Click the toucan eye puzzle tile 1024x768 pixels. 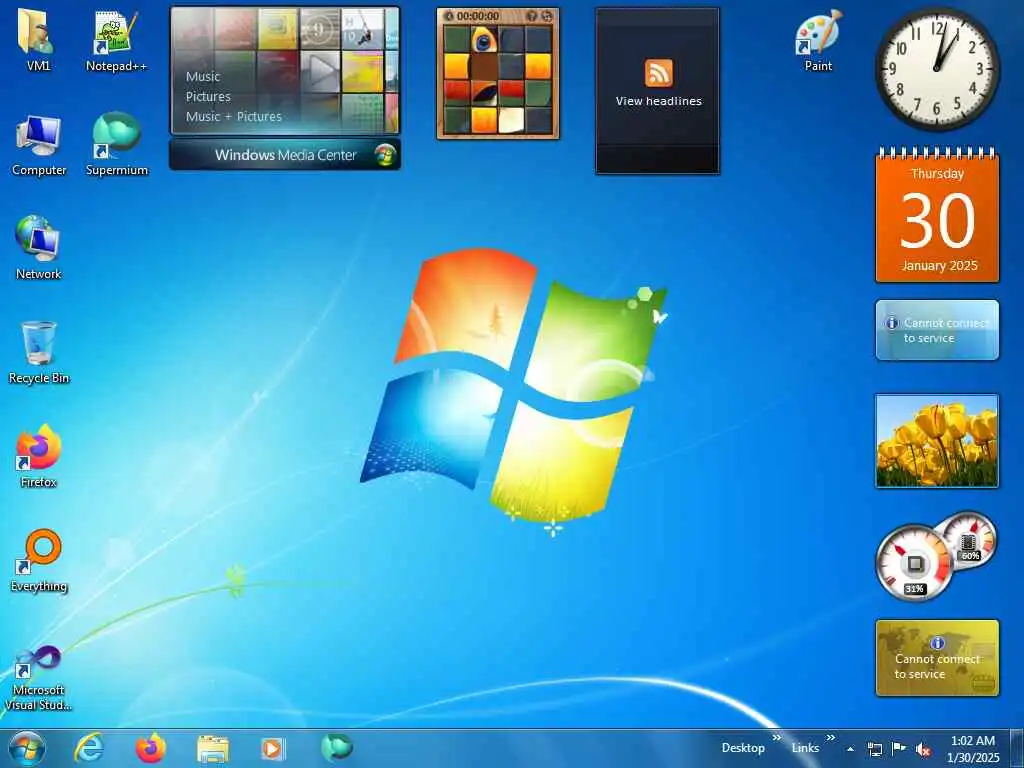point(484,40)
